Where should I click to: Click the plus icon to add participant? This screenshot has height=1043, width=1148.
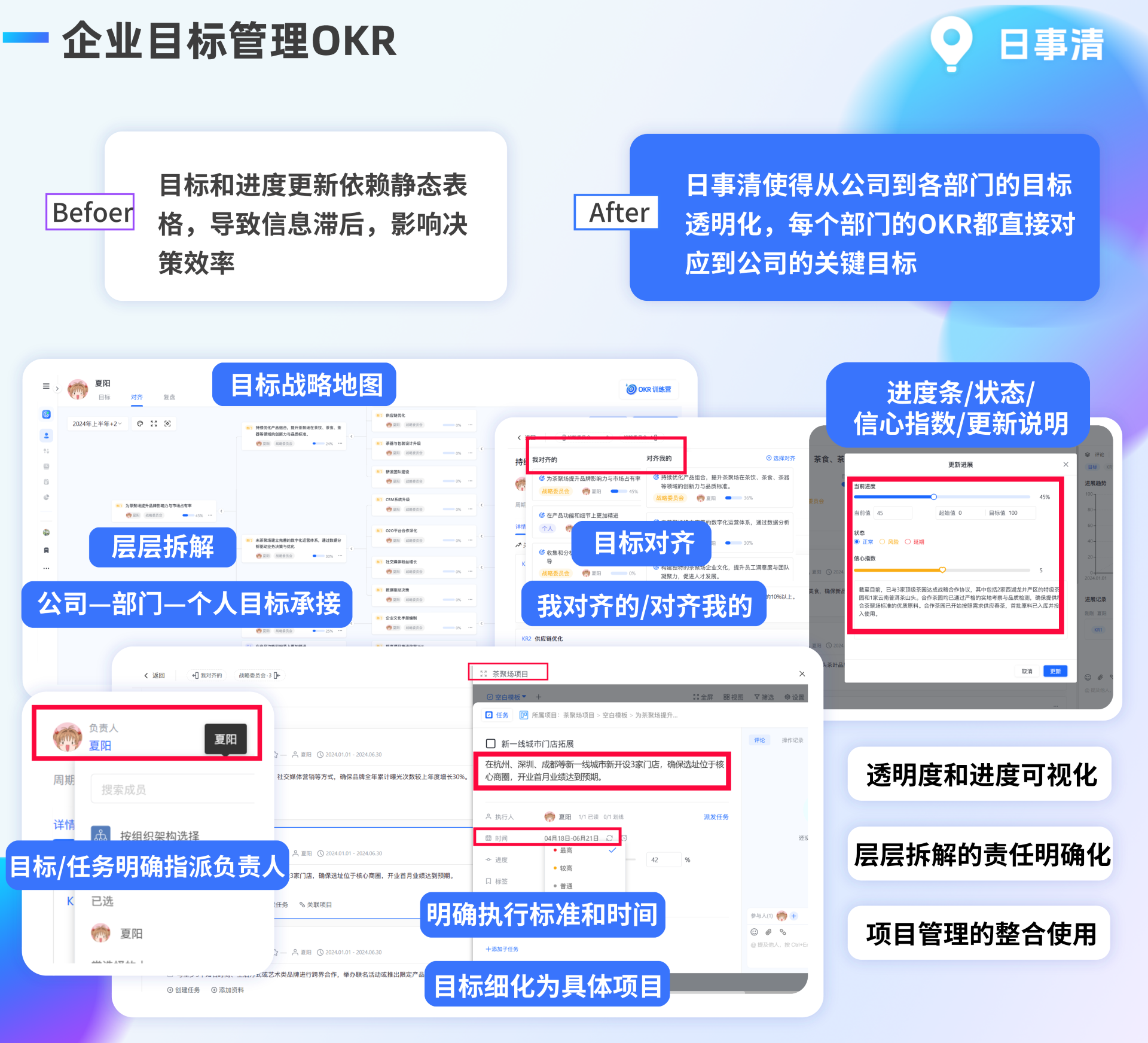[794, 916]
